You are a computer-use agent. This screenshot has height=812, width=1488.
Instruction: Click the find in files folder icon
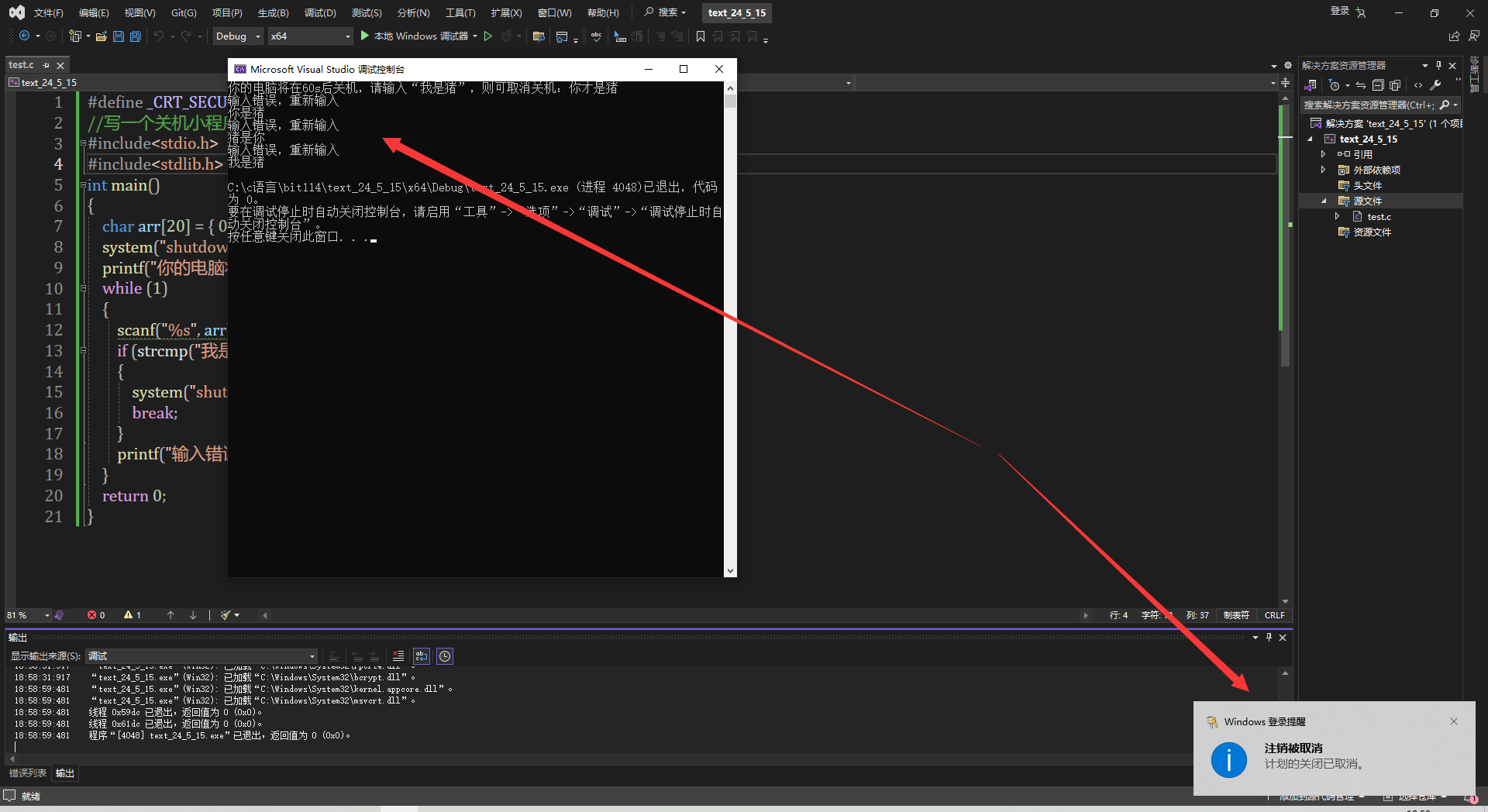[539, 36]
